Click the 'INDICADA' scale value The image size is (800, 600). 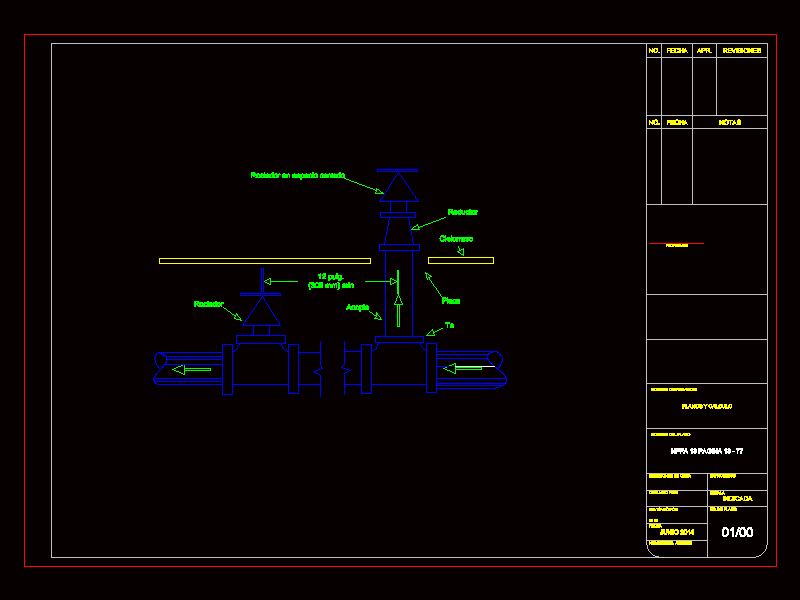pyautogui.click(x=737, y=498)
